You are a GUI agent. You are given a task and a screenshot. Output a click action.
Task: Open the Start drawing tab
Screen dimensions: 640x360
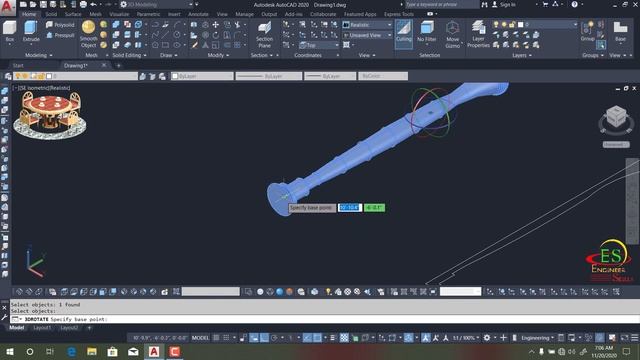18,65
